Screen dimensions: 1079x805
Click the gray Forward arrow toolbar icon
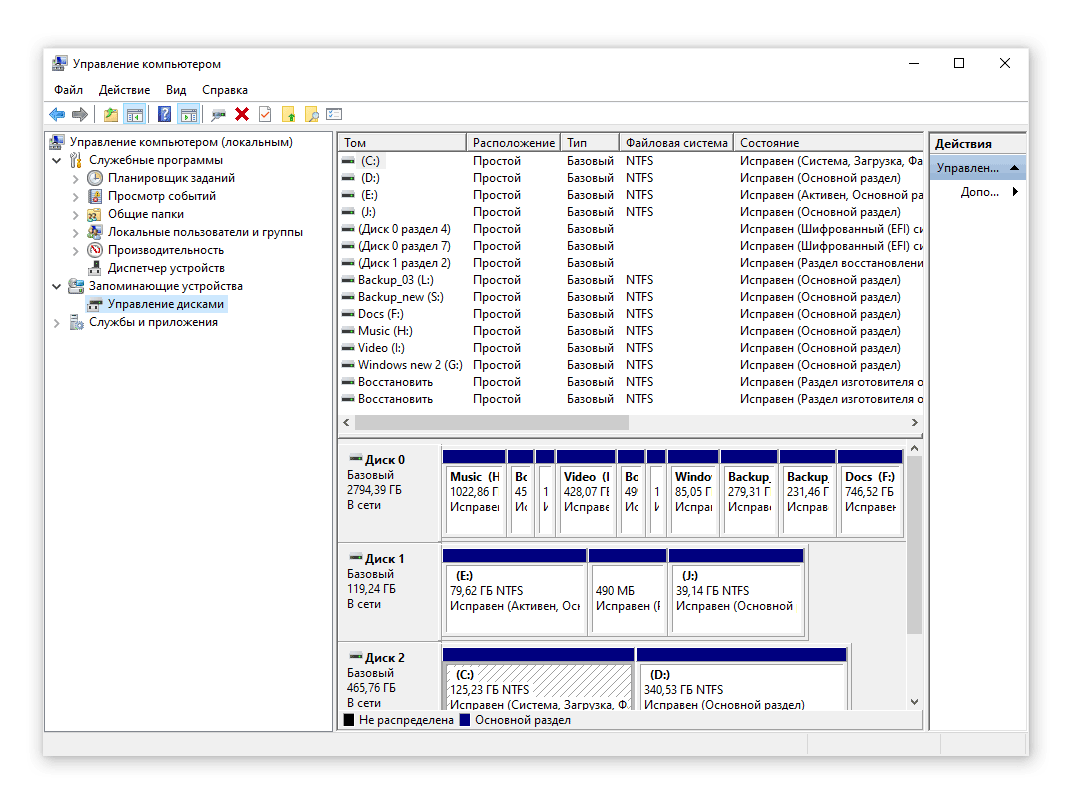click(x=80, y=114)
